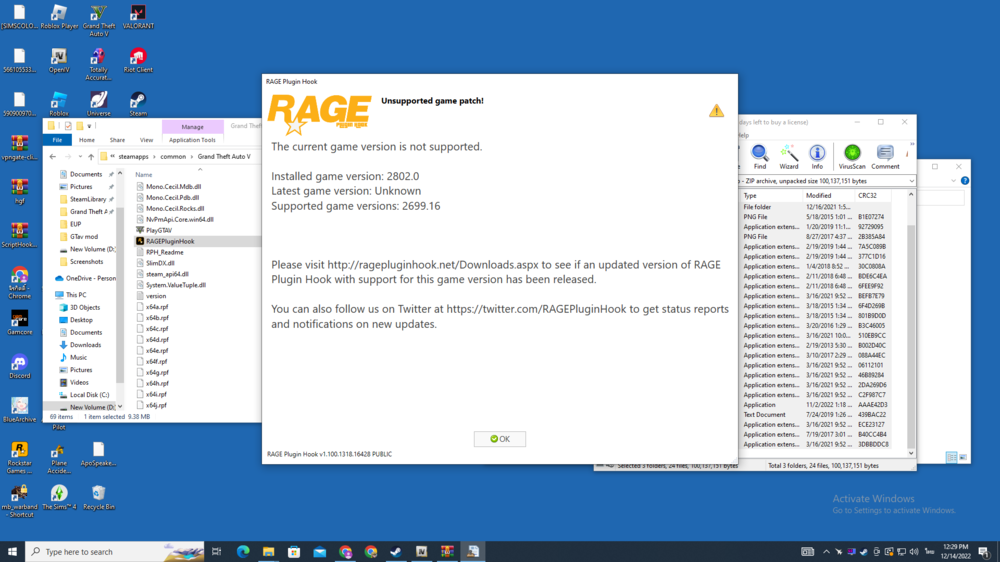Open Task View on taskbar
The width and height of the screenshot is (1000, 562).
tap(217, 552)
